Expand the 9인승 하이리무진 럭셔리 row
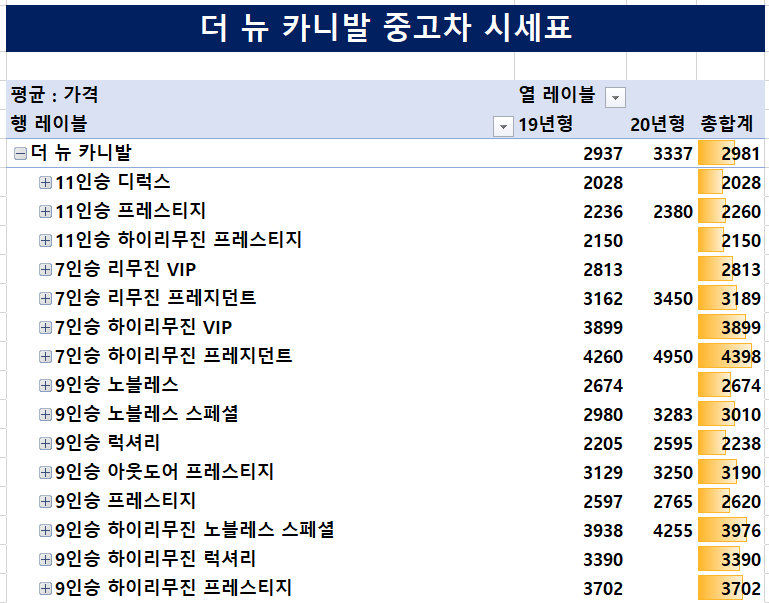This screenshot has width=769, height=603. pos(45,559)
